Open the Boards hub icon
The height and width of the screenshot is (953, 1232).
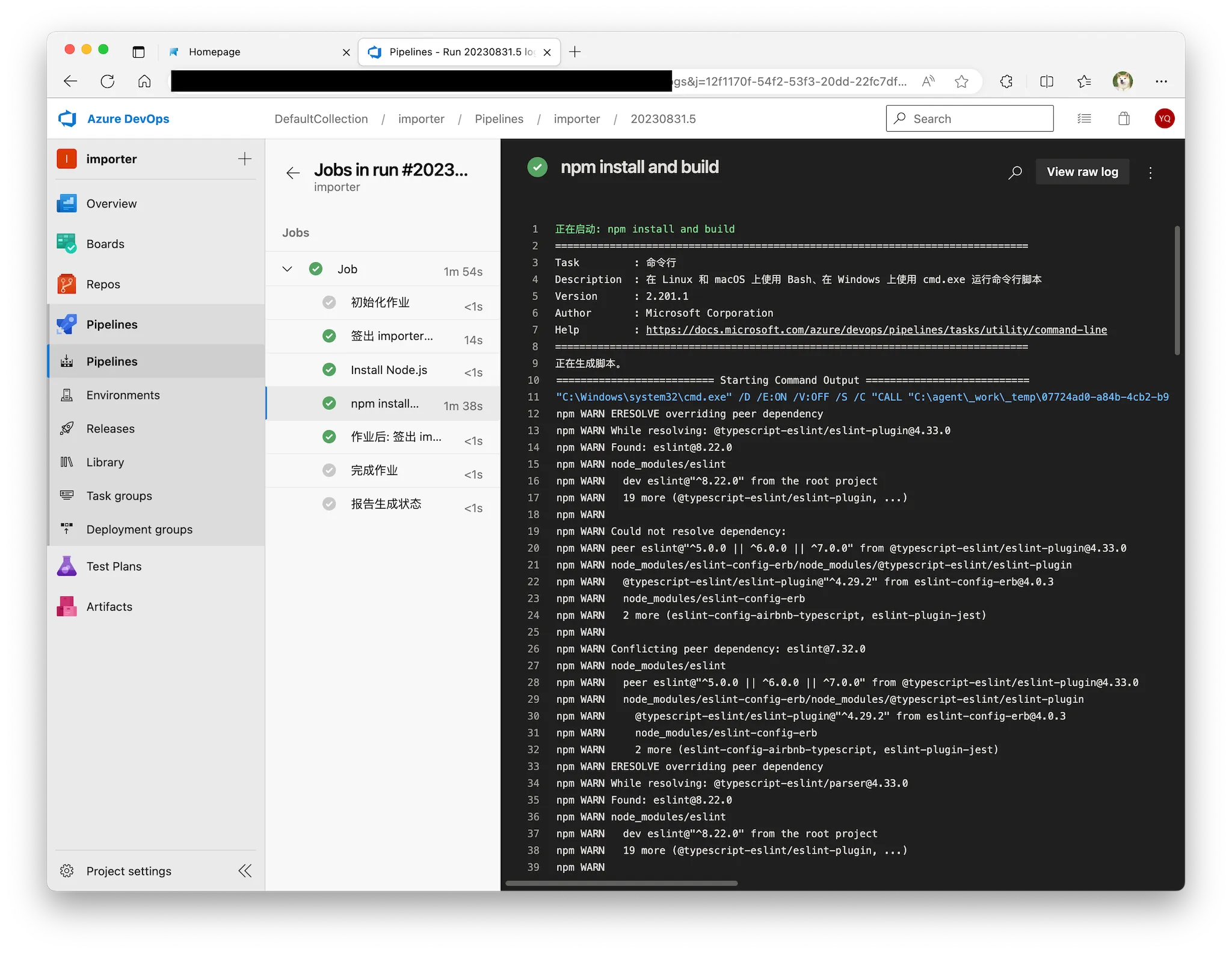(67, 244)
